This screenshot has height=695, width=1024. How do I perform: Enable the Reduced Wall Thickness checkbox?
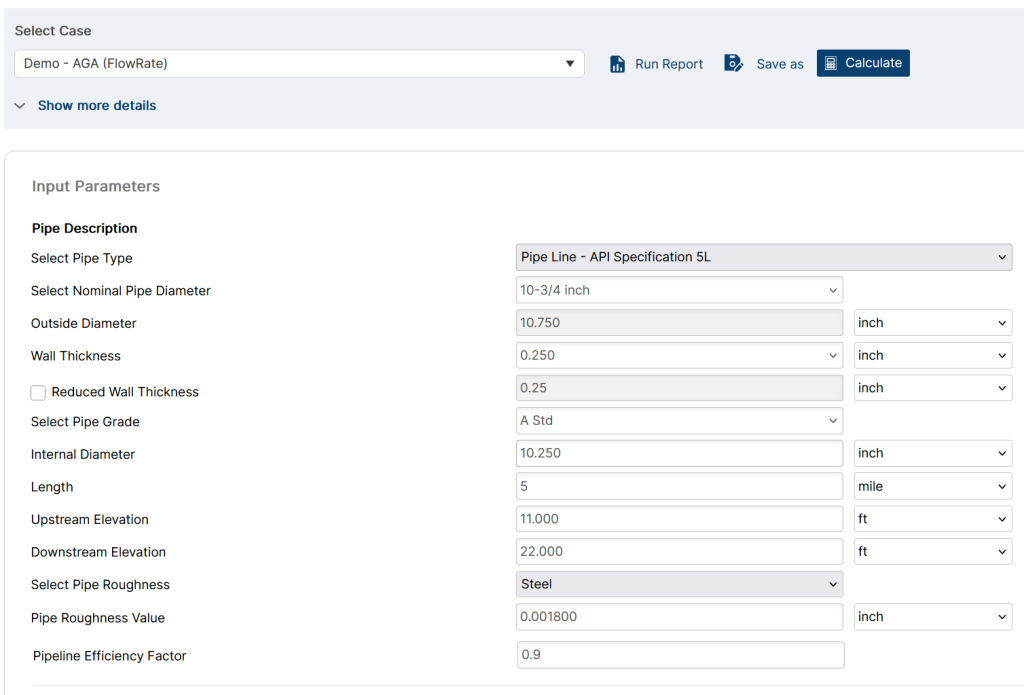click(38, 393)
